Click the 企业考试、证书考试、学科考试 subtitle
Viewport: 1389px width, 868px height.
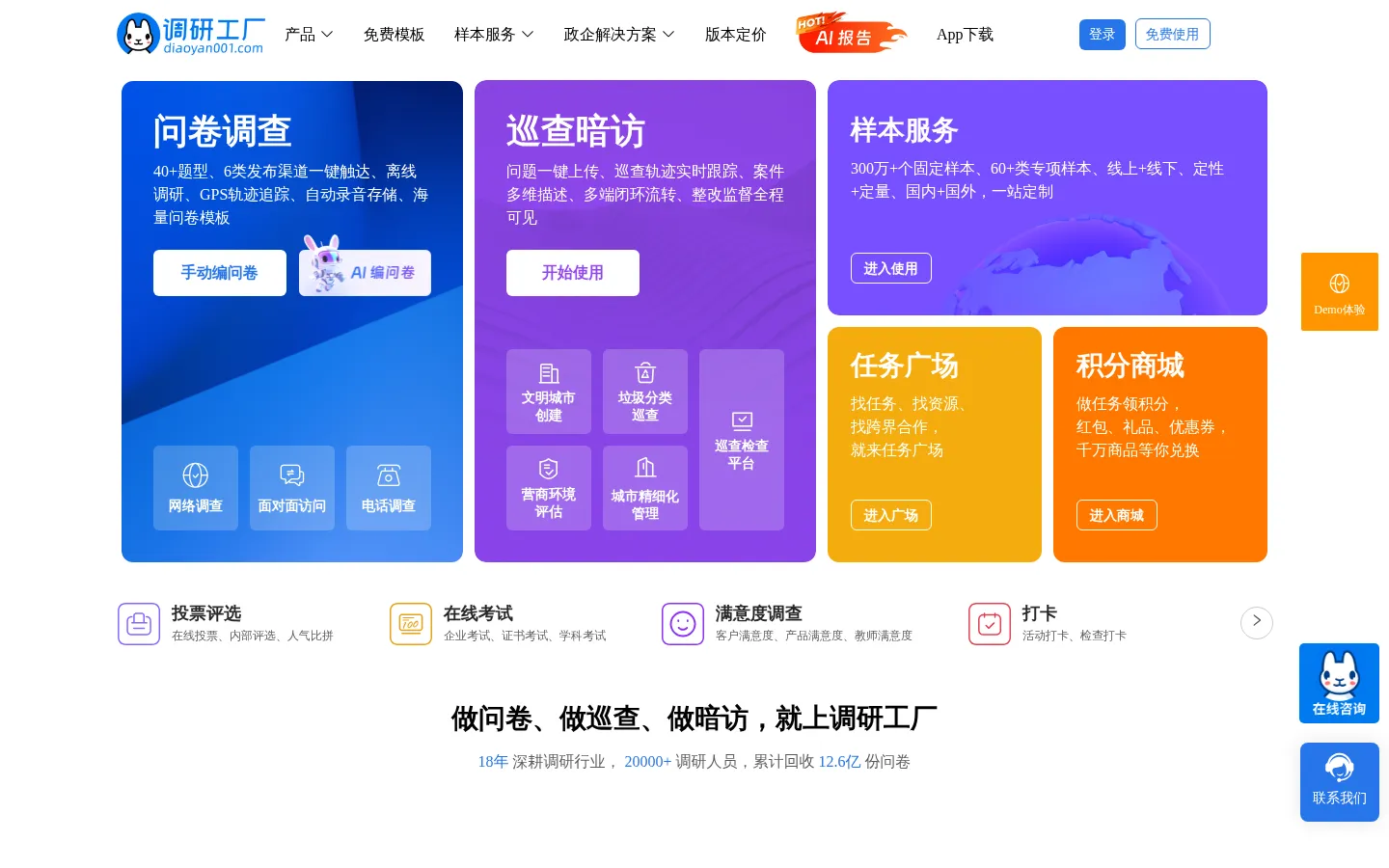tap(525, 636)
